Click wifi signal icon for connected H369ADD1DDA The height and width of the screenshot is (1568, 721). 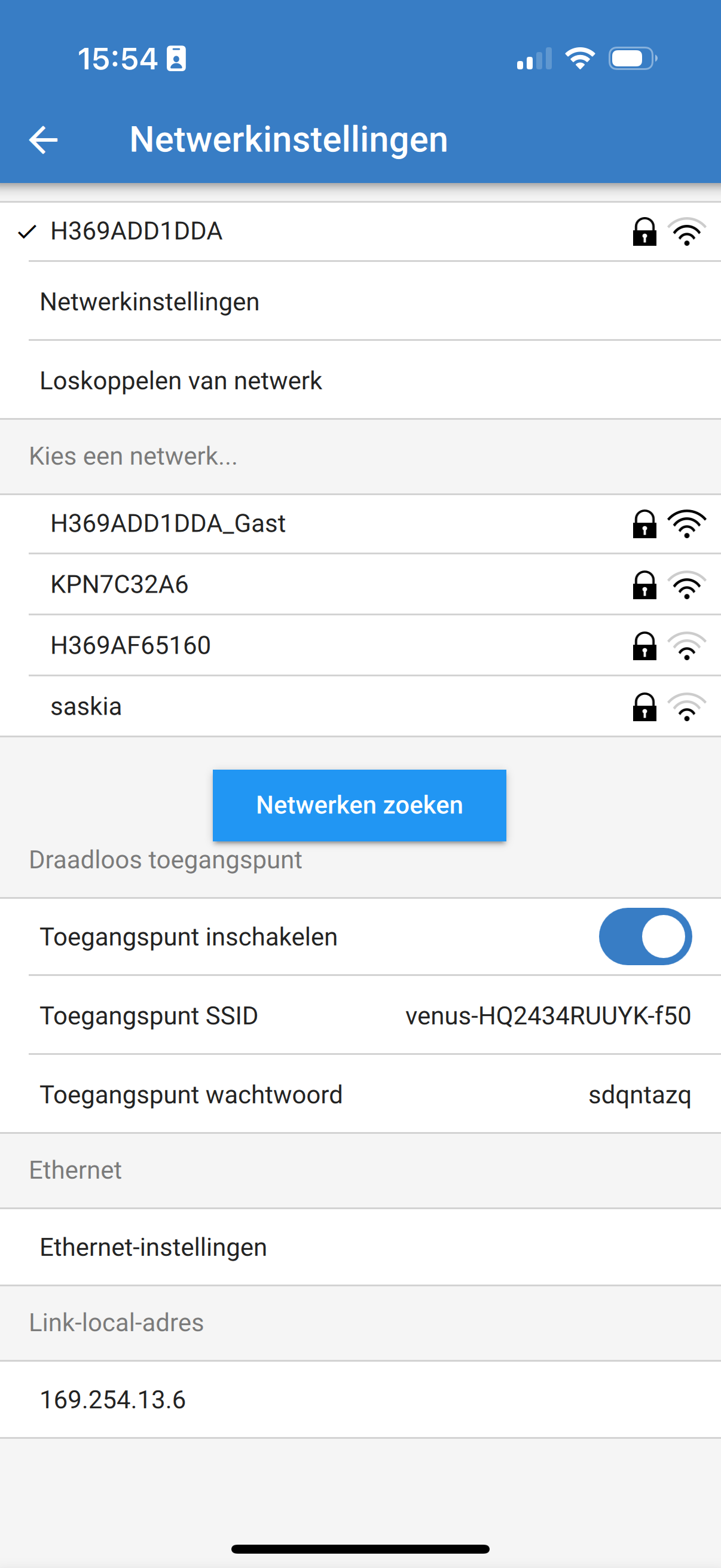686,232
